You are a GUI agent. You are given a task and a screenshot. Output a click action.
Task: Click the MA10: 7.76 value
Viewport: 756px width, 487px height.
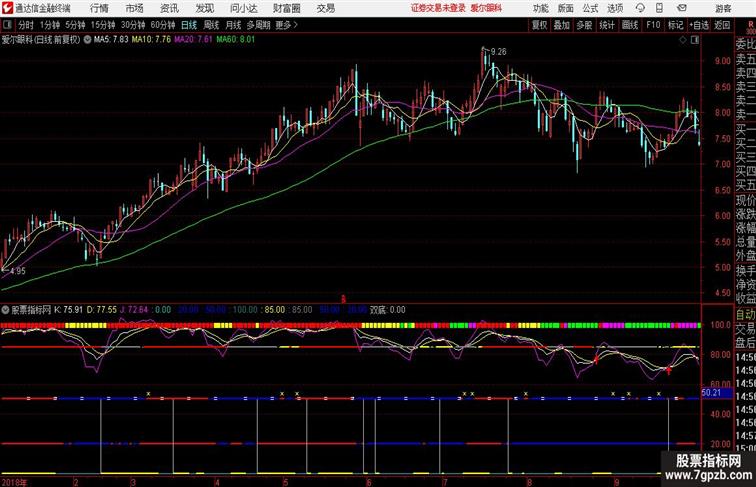tap(151, 40)
